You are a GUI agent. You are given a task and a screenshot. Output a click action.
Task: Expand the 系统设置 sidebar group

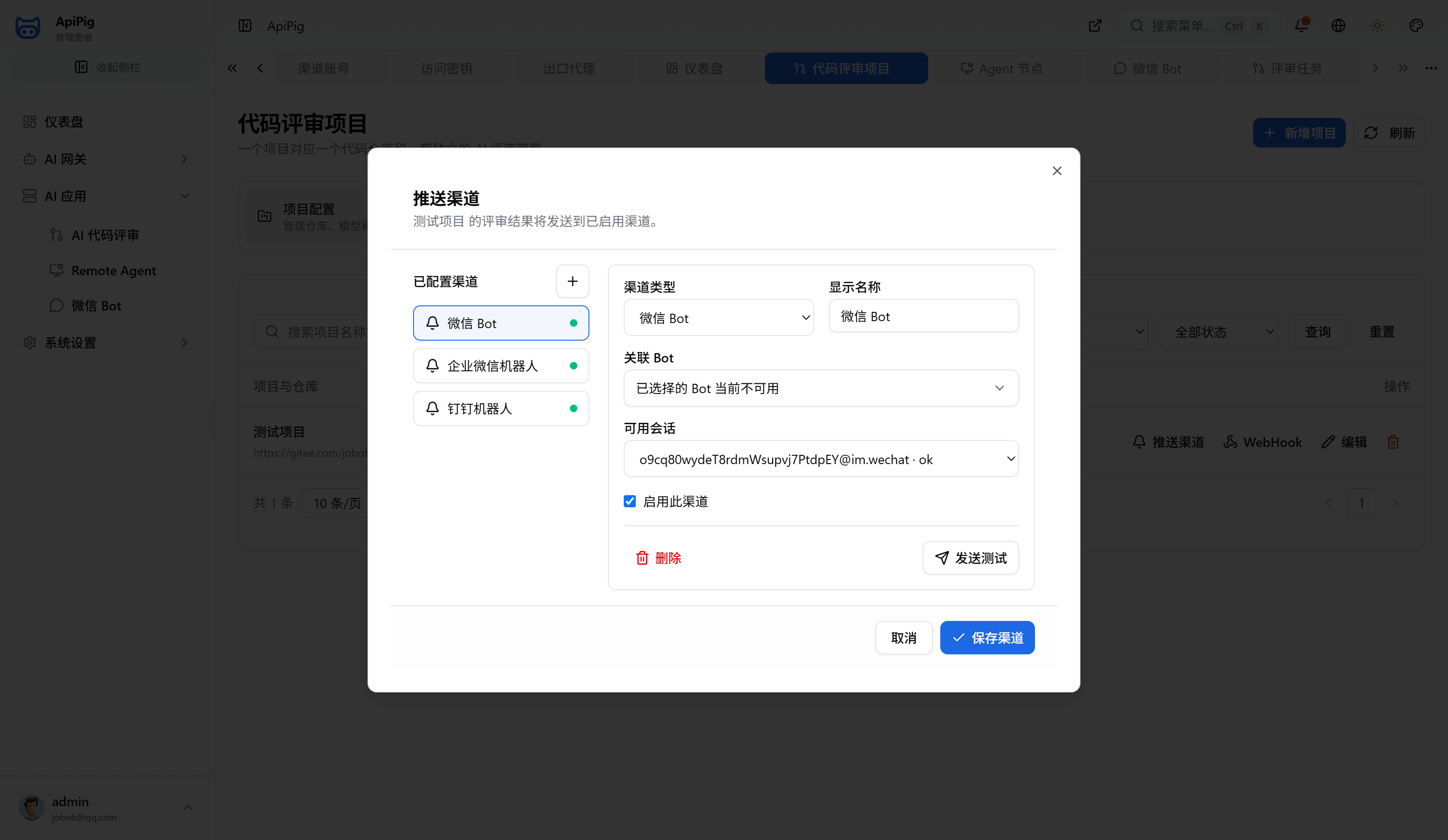tap(107, 342)
